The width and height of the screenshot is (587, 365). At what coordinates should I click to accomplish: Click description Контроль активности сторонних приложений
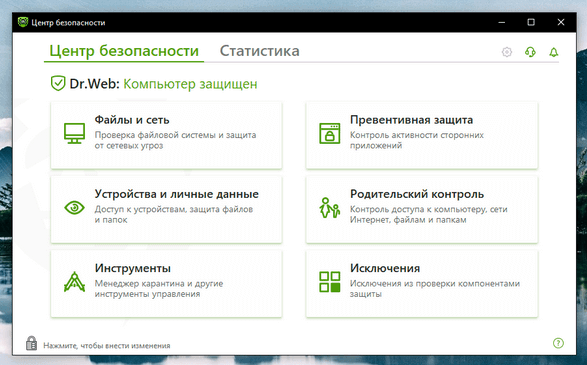pos(417,140)
